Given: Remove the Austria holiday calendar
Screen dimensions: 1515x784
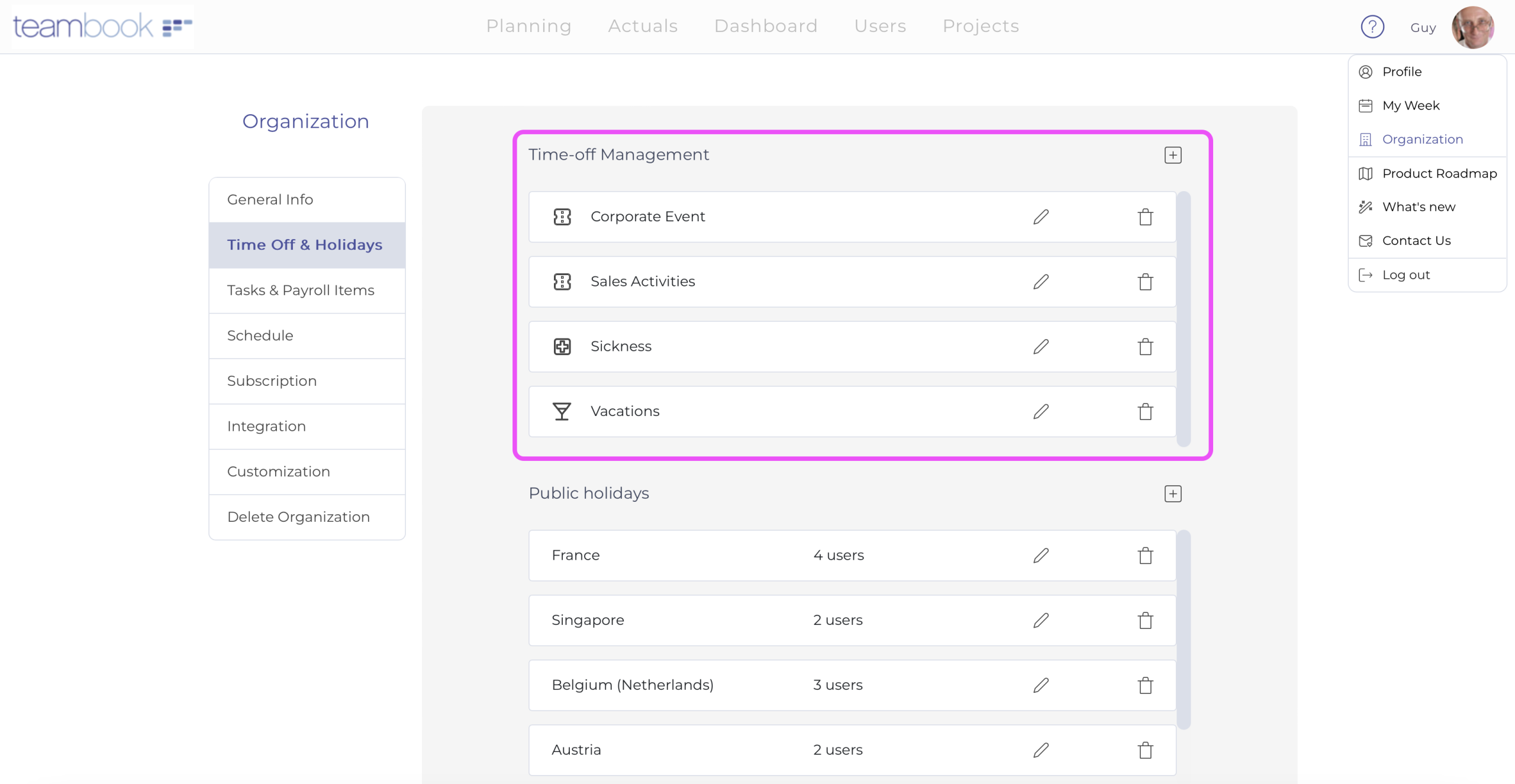Looking at the screenshot, I should 1145,750.
